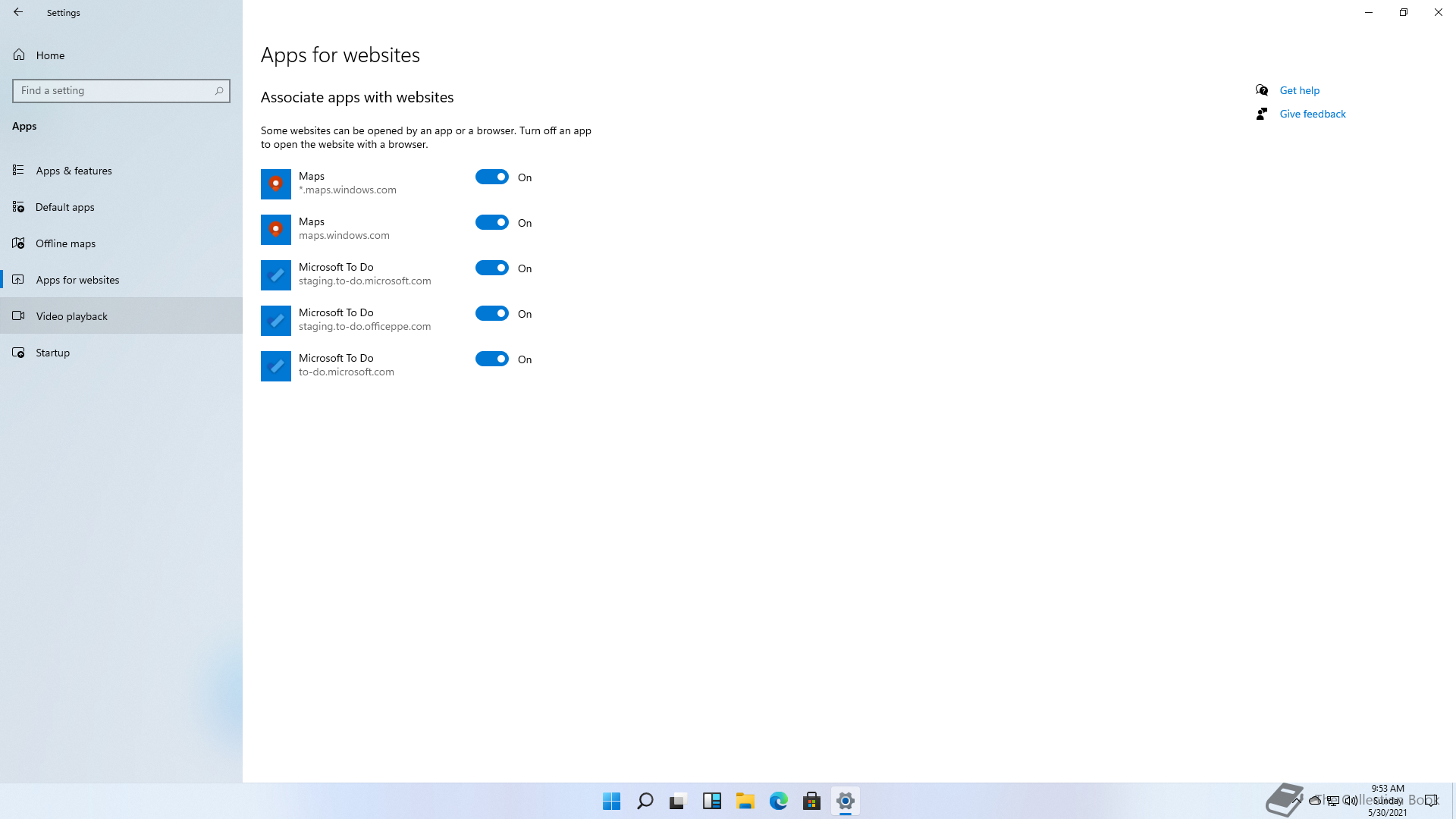Open the network tray icon
Screen dimensions: 1456x819
coord(1333,800)
